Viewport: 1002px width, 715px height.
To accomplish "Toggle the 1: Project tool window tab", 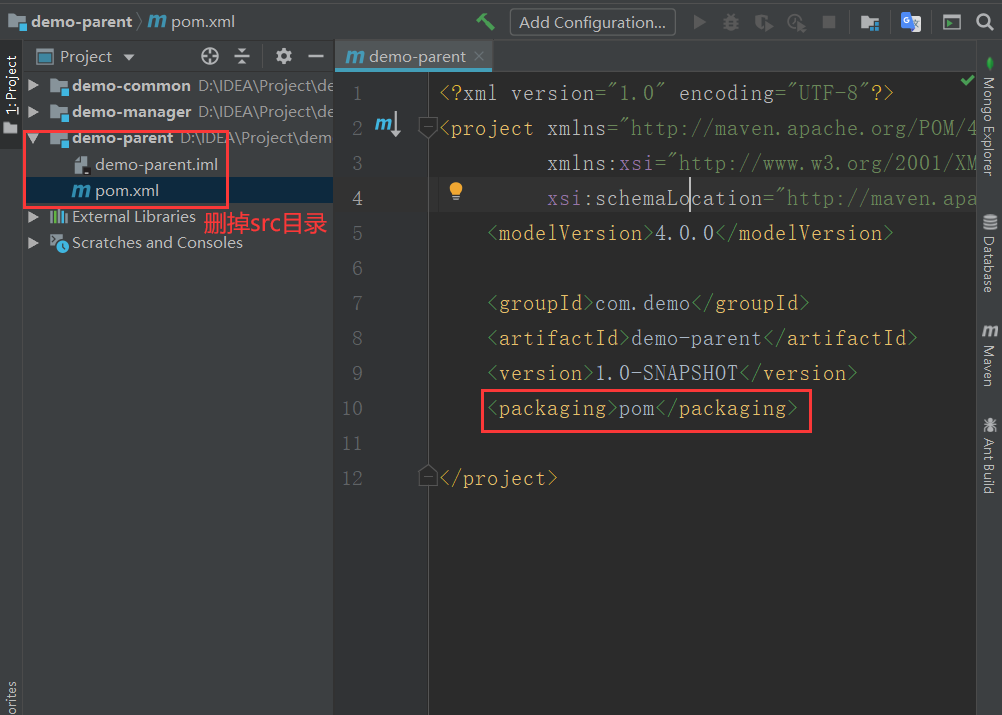I will (x=11, y=94).
